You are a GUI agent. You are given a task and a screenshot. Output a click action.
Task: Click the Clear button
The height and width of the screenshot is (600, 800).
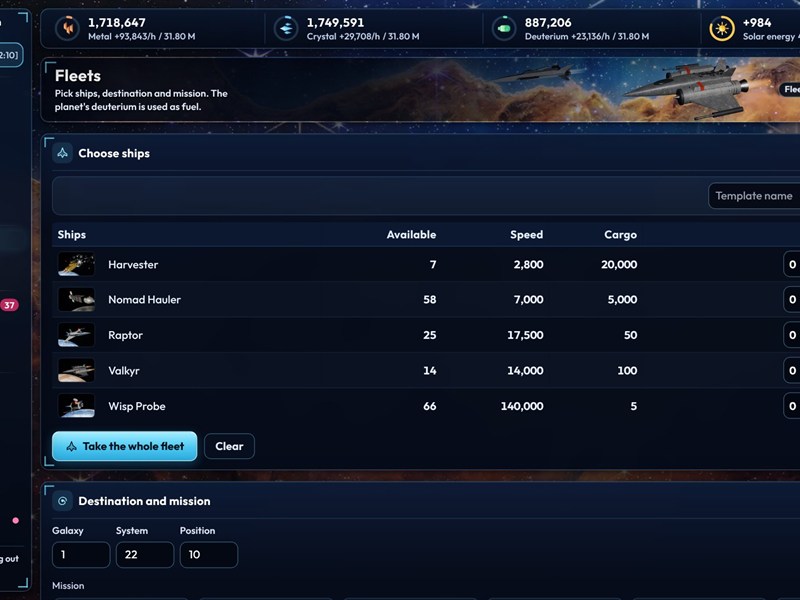229,446
